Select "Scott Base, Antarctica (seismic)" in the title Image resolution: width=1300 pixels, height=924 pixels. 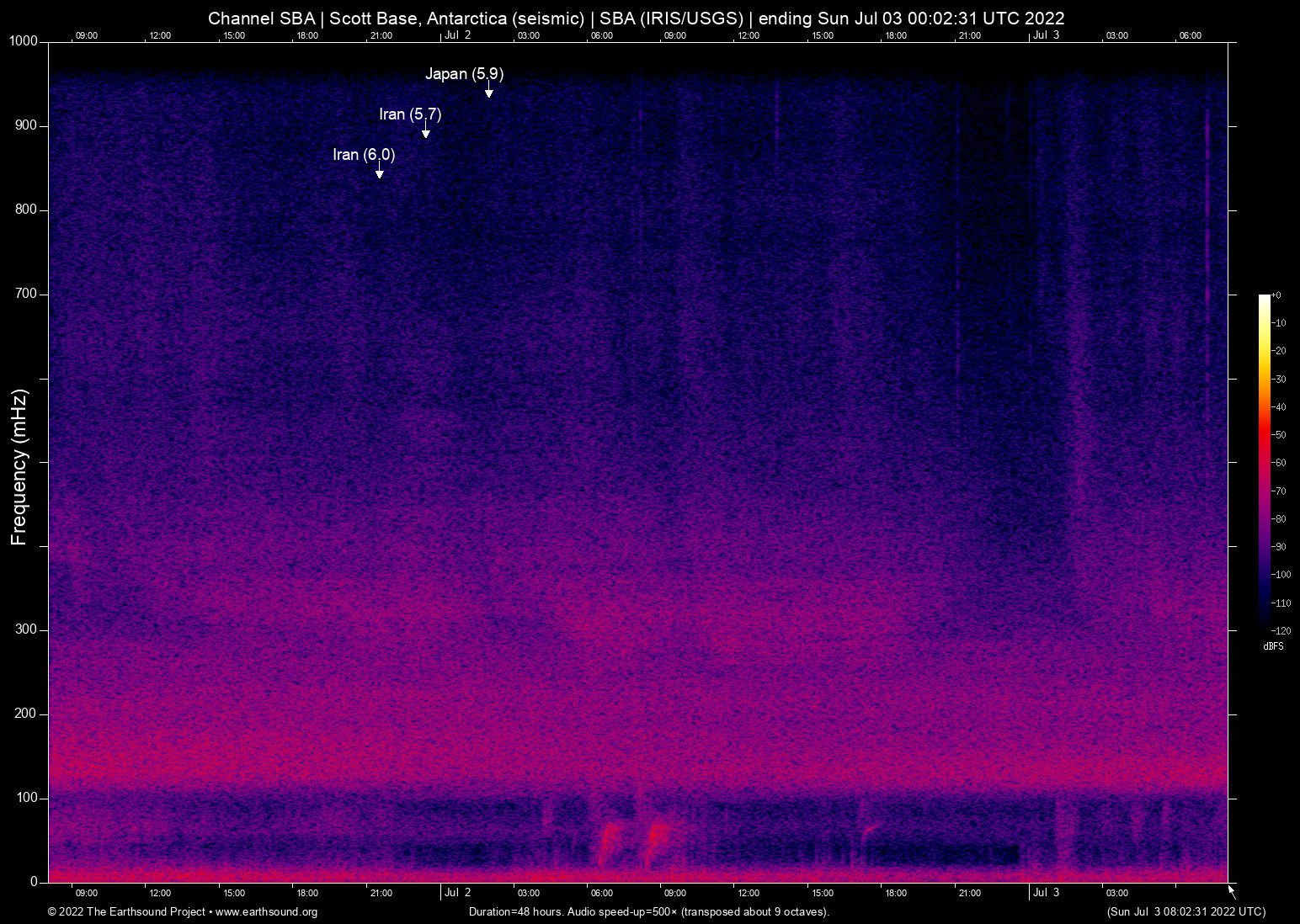pos(456,19)
